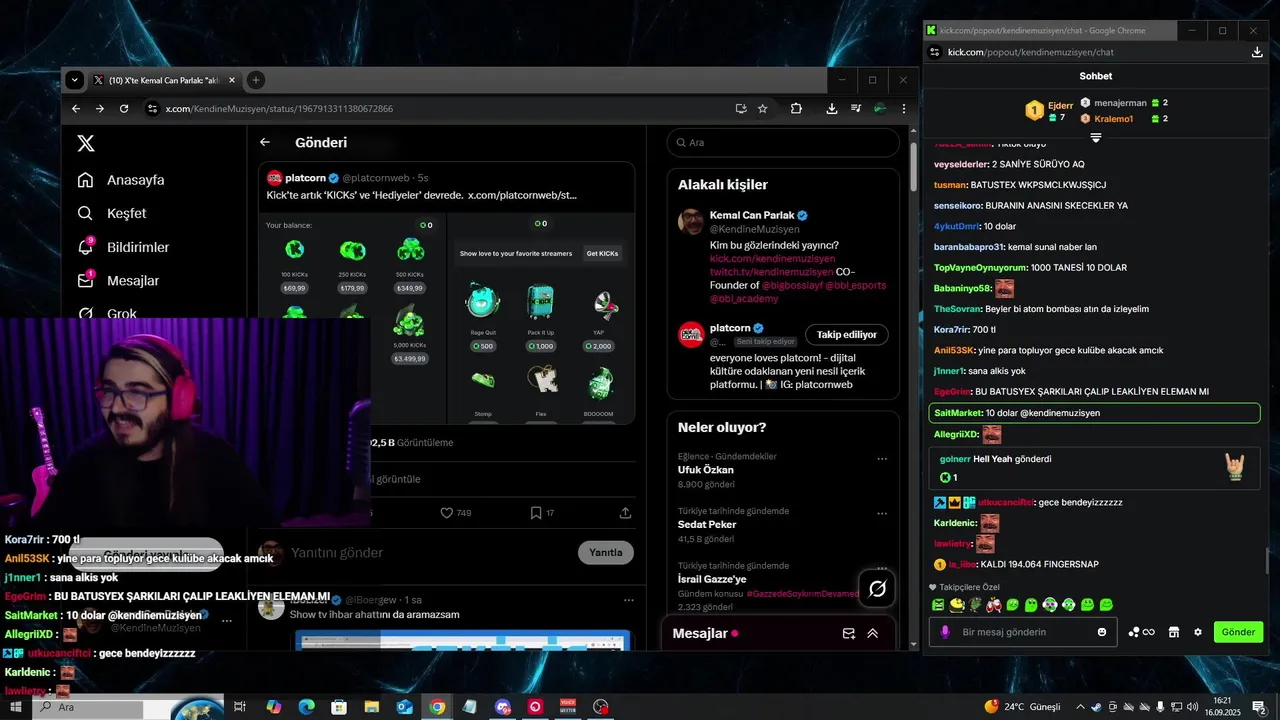This screenshot has height=720, width=1280.
Task: Open a new browser tab
Action: [256, 80]
